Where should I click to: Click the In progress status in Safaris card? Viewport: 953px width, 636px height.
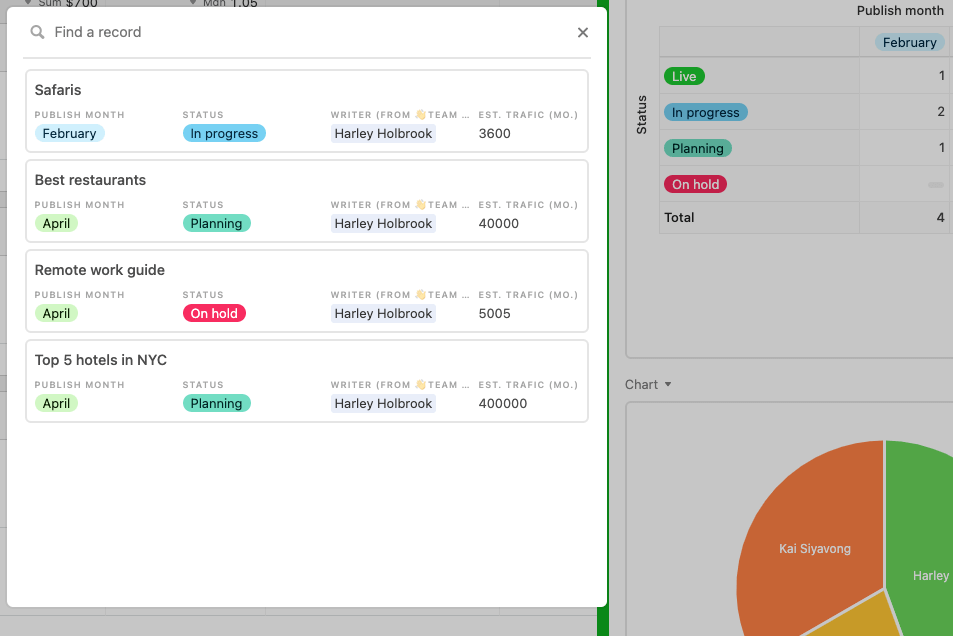(224, 133)
